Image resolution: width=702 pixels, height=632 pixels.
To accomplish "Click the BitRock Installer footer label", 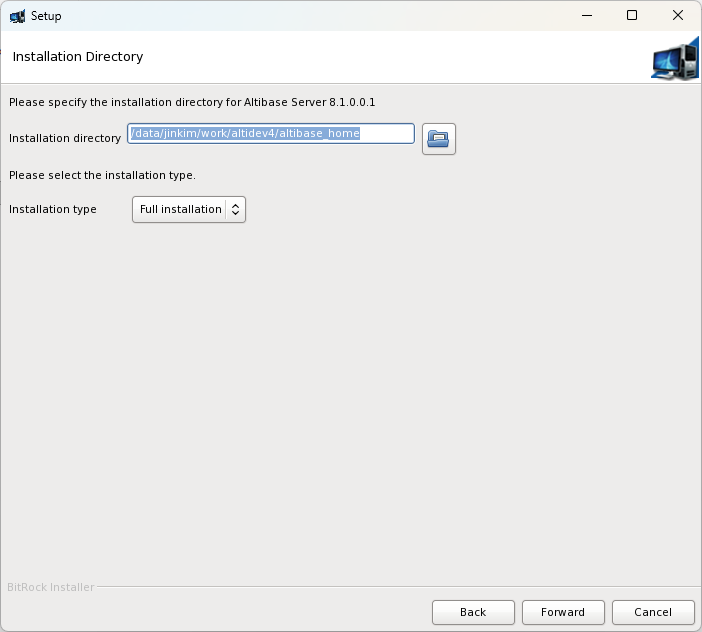I will point(51,587).
